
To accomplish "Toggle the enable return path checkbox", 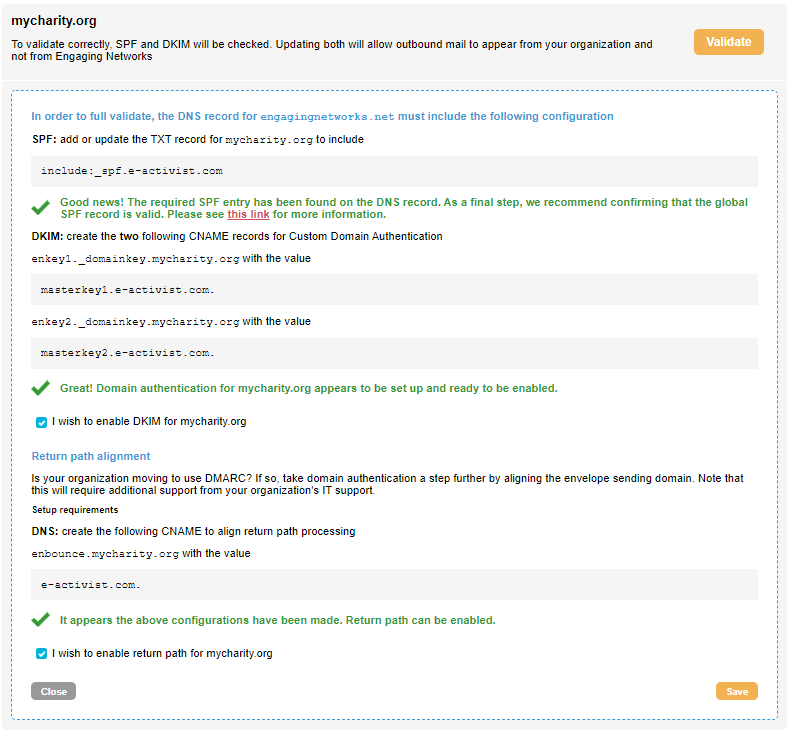I will (x=42, y=654).
